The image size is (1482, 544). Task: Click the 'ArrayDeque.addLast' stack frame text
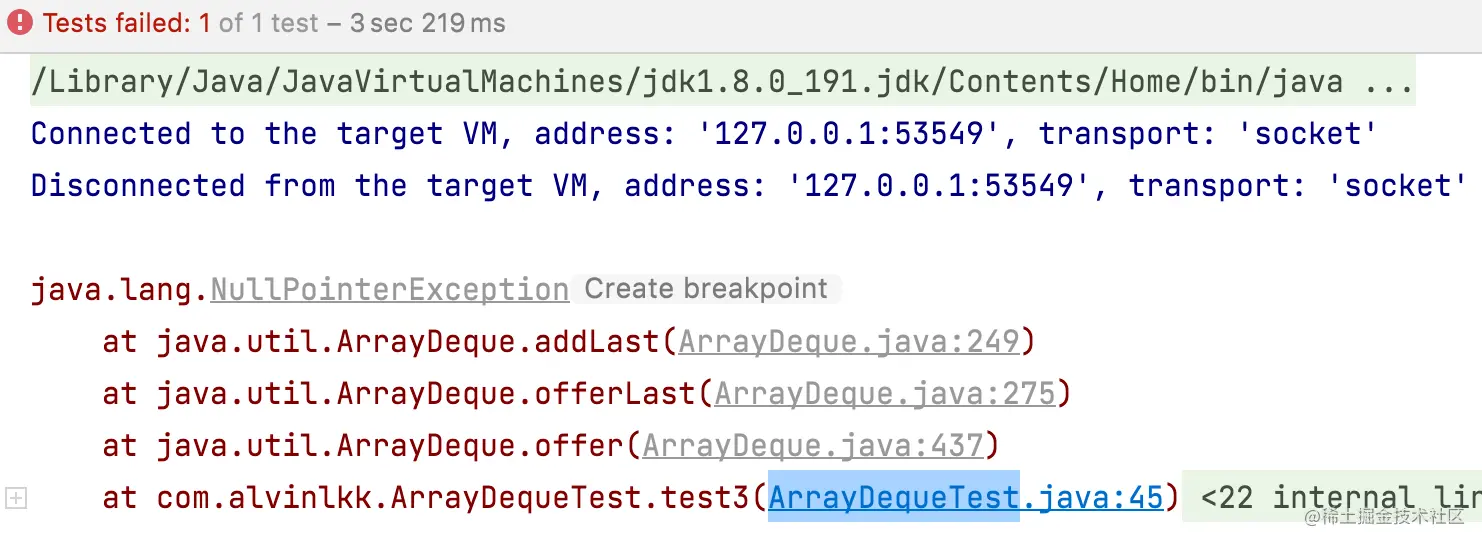tap(498, 342)
